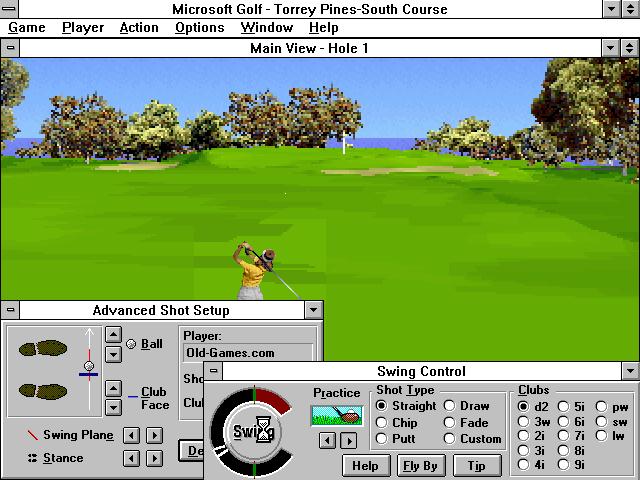Select the 2i club

click(531, 436)
